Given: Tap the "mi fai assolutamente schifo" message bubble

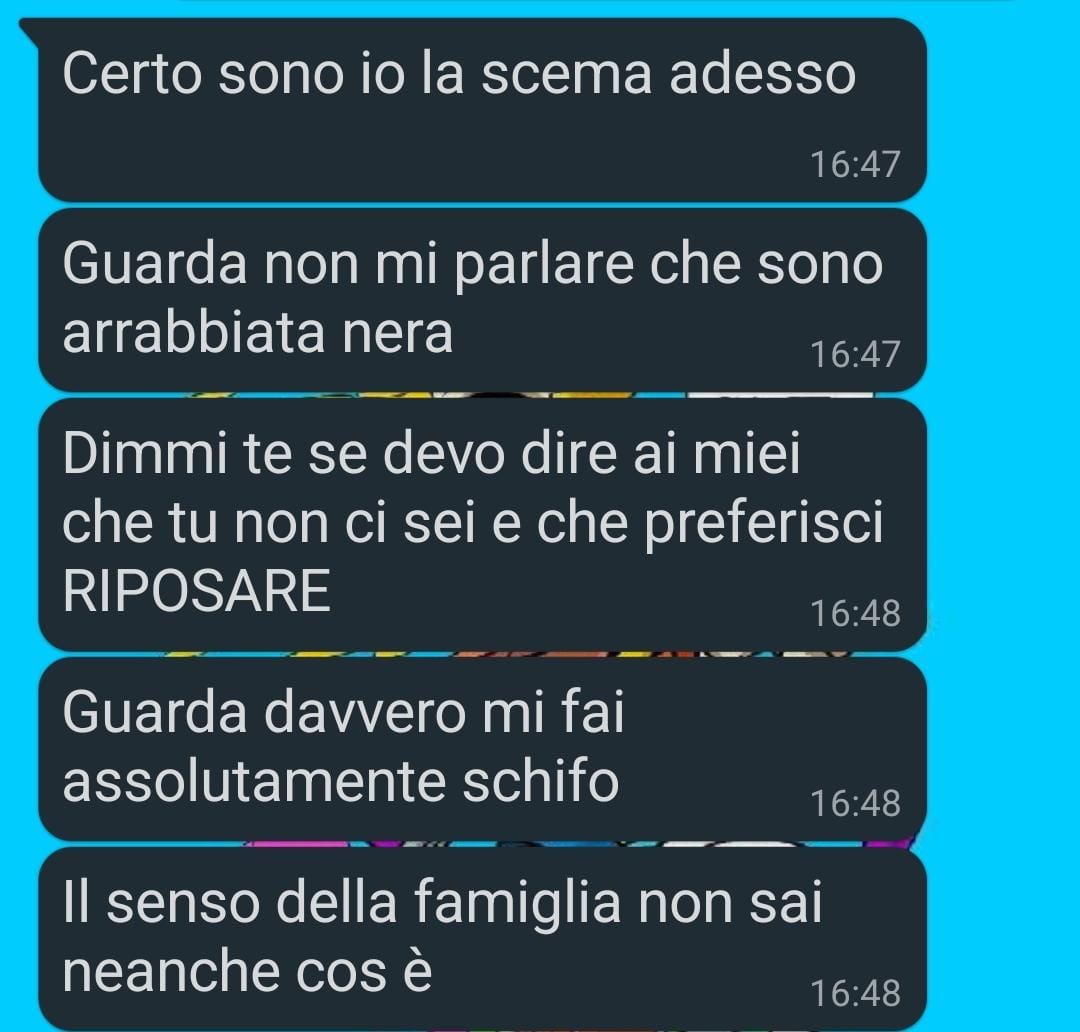Looking at the screenshot, I should pyautogui.click(x=482, y=748).
